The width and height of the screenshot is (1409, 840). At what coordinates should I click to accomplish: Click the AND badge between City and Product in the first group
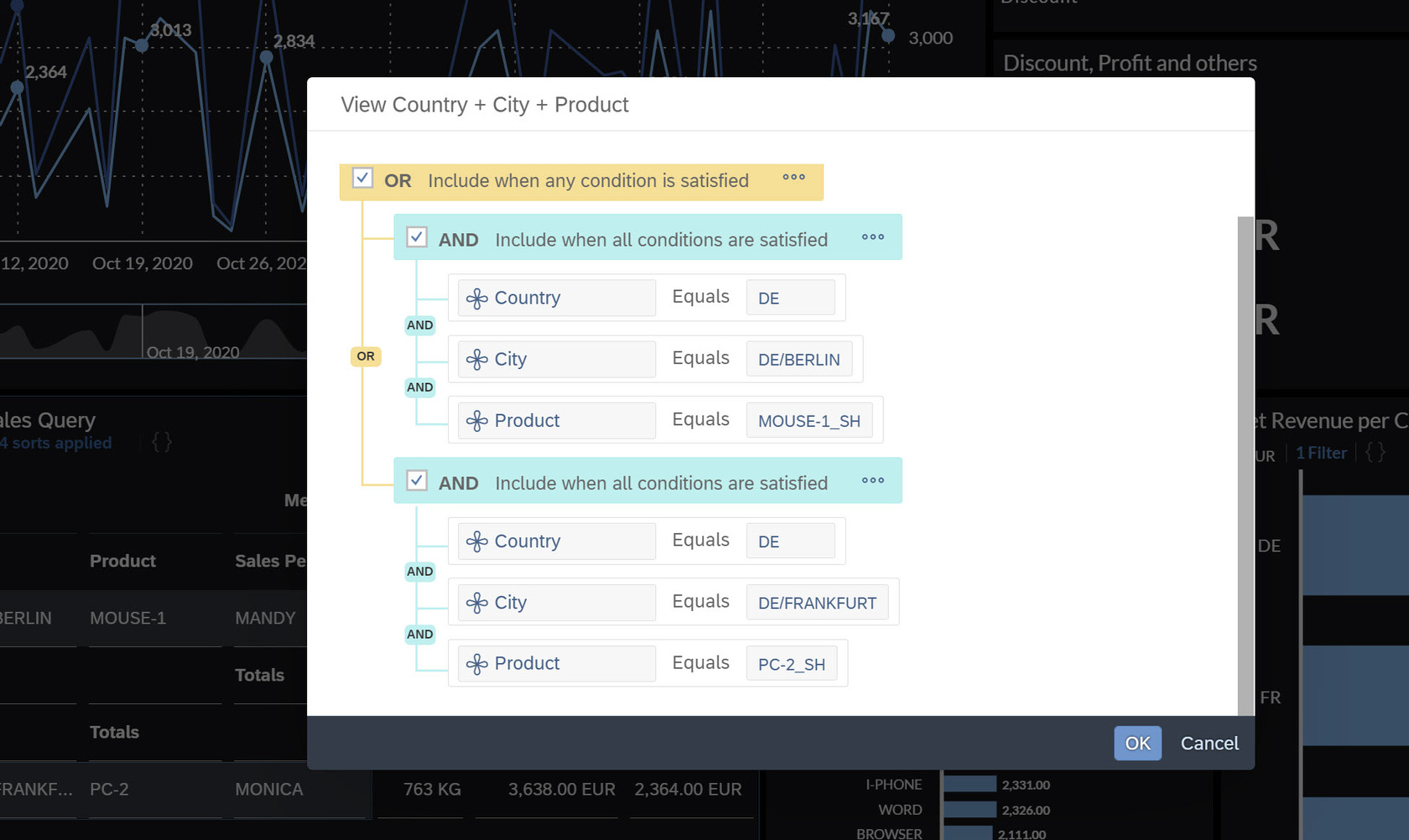tap(420, 387)
